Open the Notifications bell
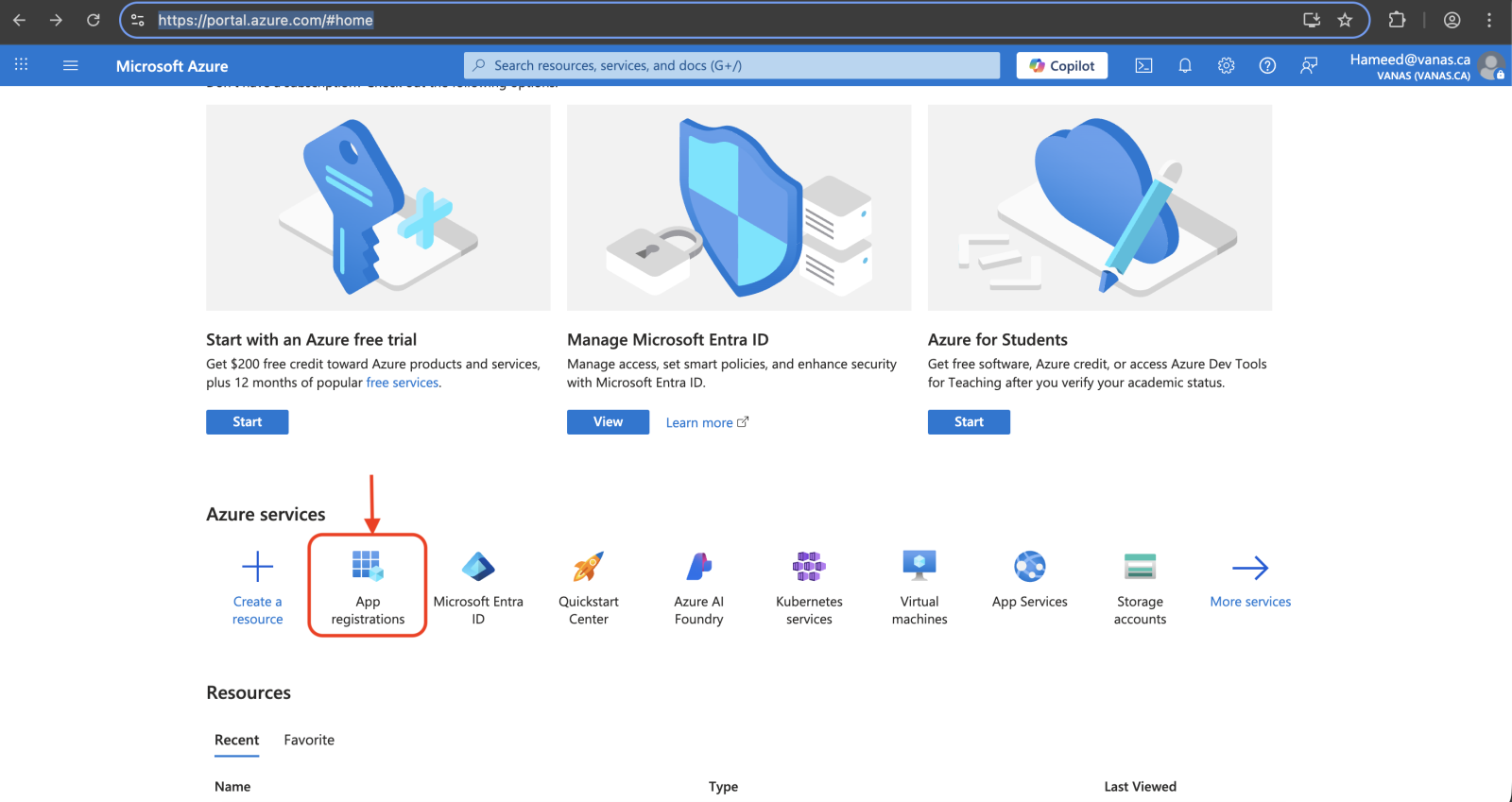1512x802 pixels. (1185, 65)
